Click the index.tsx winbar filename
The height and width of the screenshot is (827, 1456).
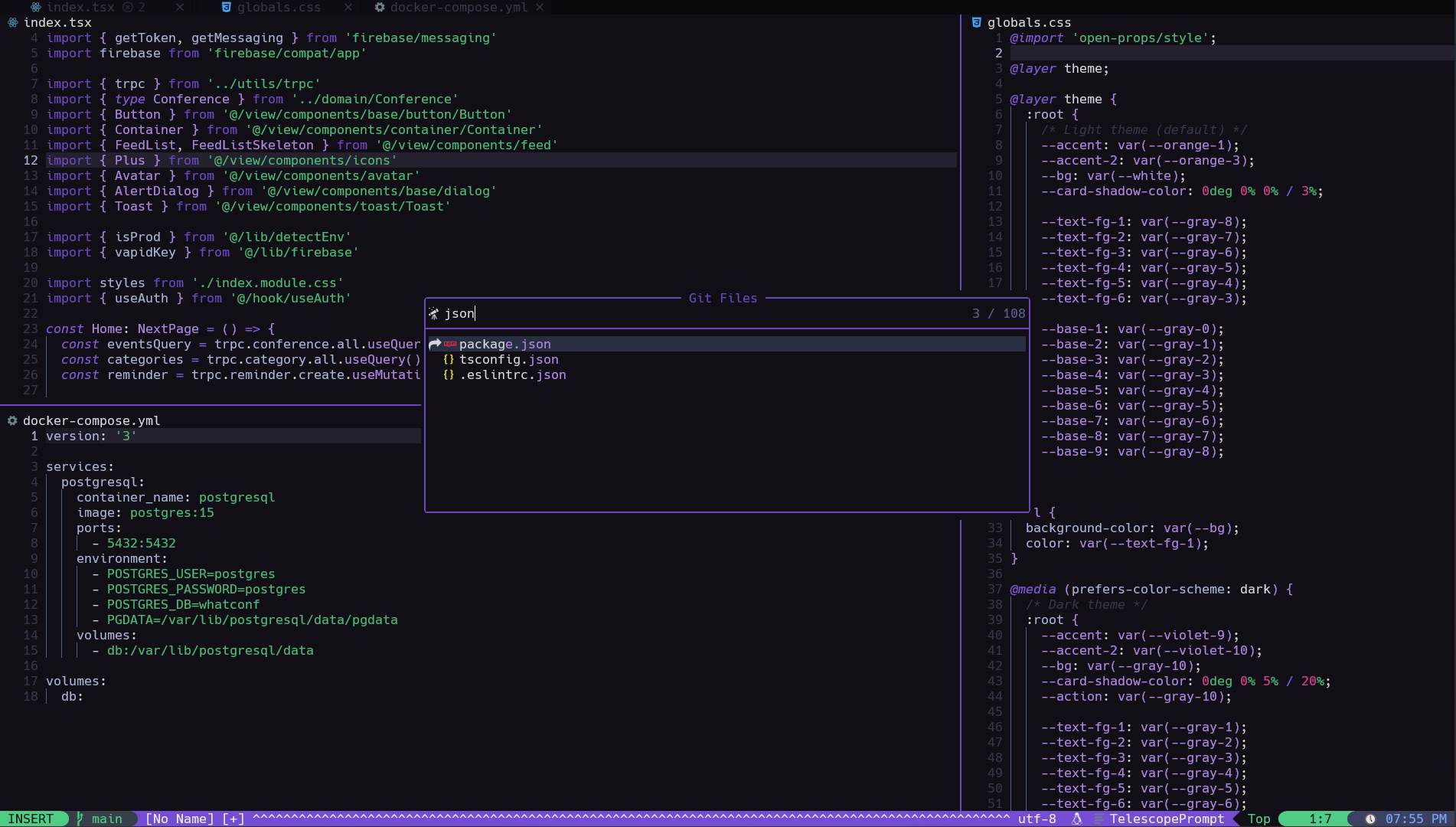pos(57,22)
